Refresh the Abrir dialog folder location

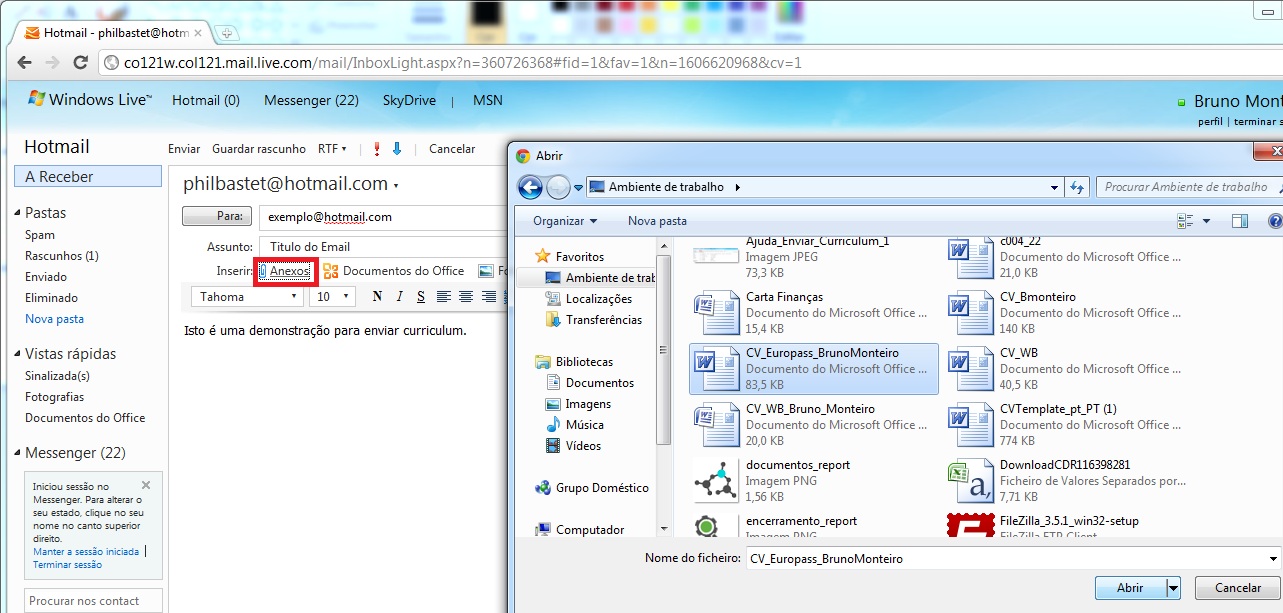[x=1077, y=187]
